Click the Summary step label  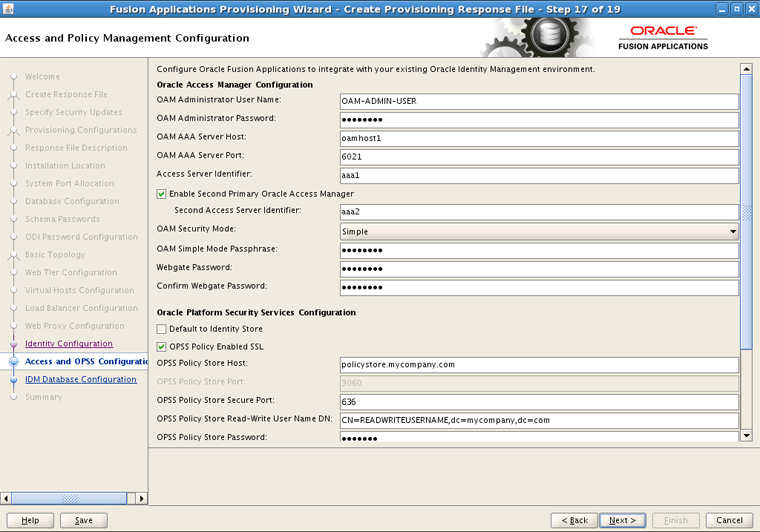pos(44,397)
